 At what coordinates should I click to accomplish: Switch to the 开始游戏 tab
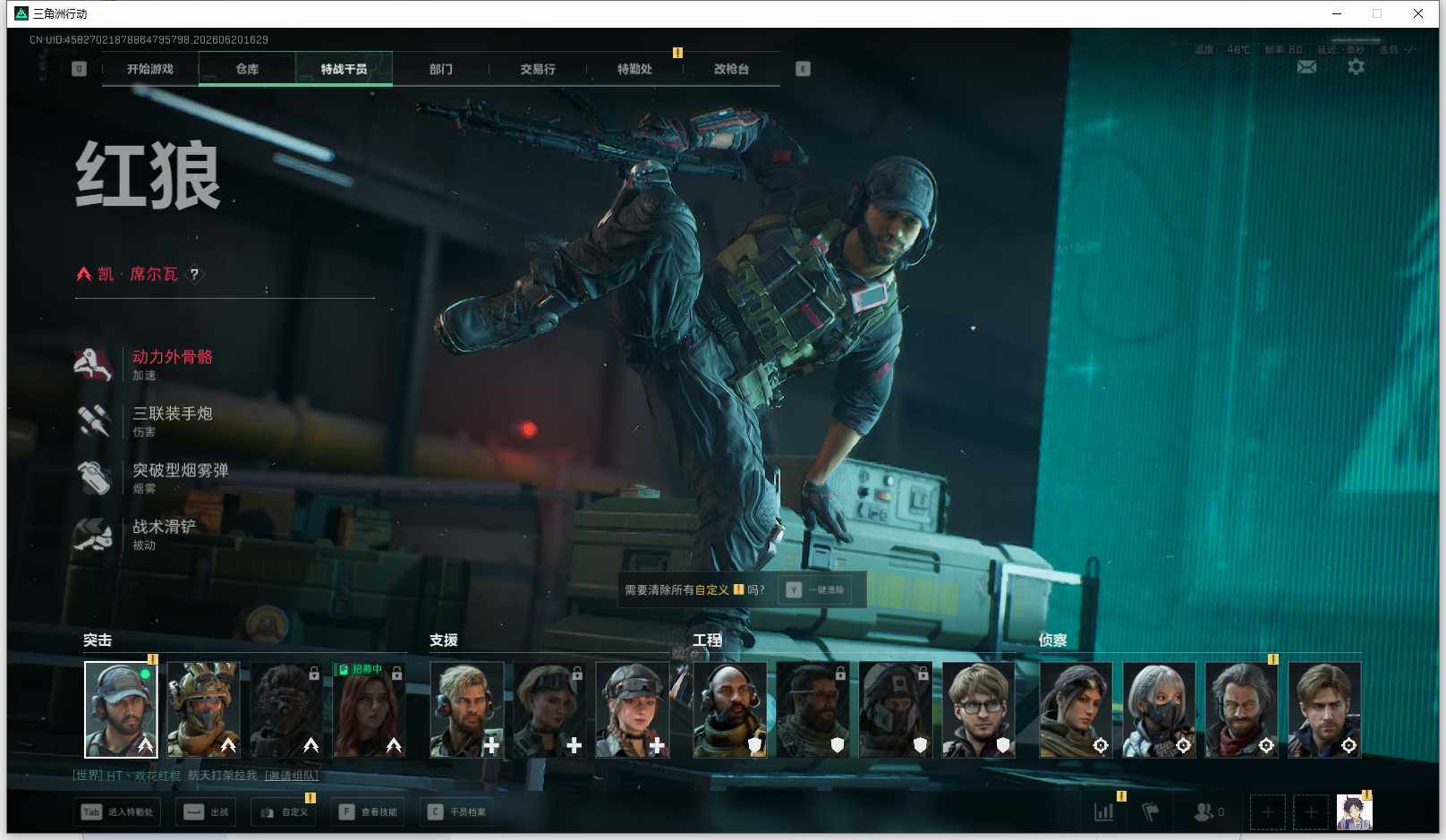click(x=150, y=69)
